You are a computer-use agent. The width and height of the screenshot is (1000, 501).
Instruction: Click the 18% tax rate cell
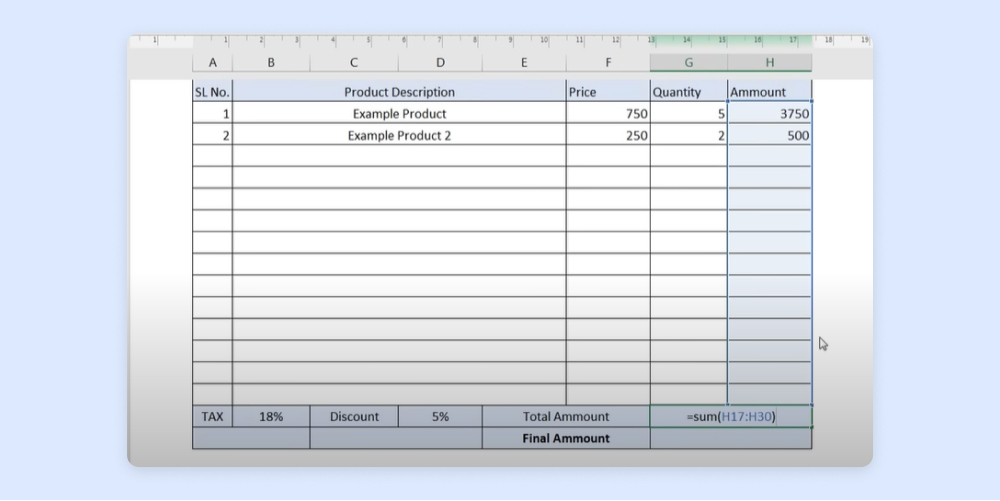pos(271,417)
